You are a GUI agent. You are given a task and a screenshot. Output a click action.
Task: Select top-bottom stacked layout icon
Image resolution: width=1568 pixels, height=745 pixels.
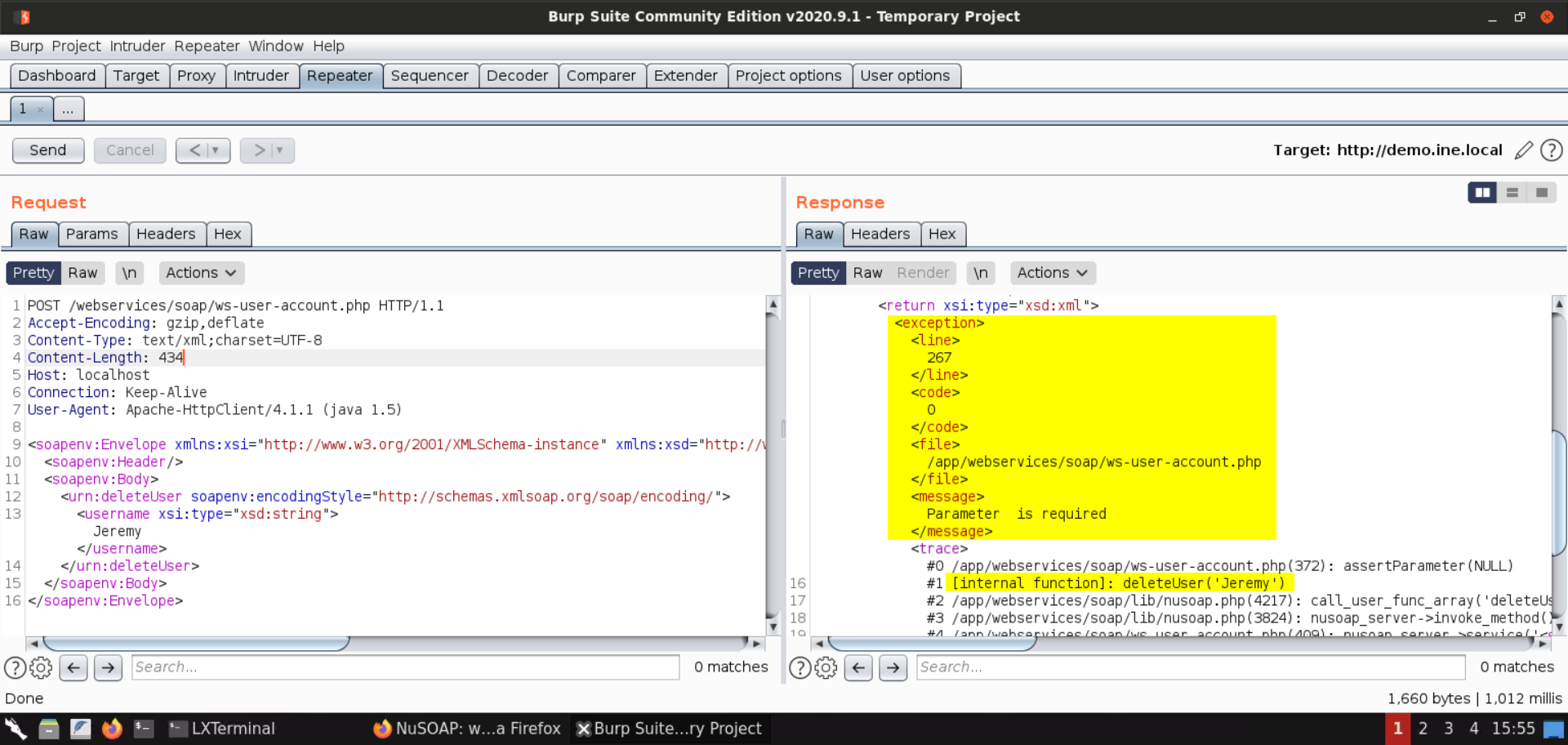pos(1512,193)
